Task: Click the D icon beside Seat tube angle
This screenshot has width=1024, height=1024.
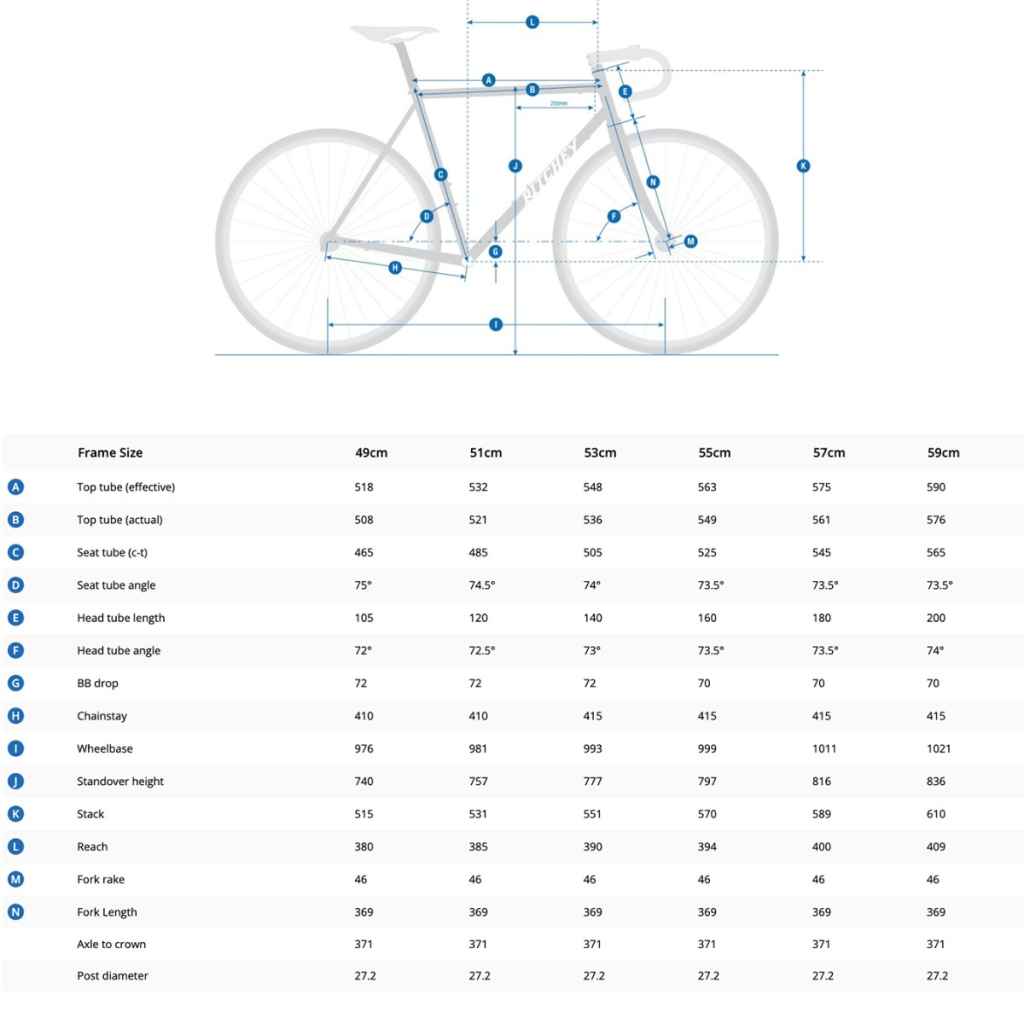Action: tap(16, 584)
